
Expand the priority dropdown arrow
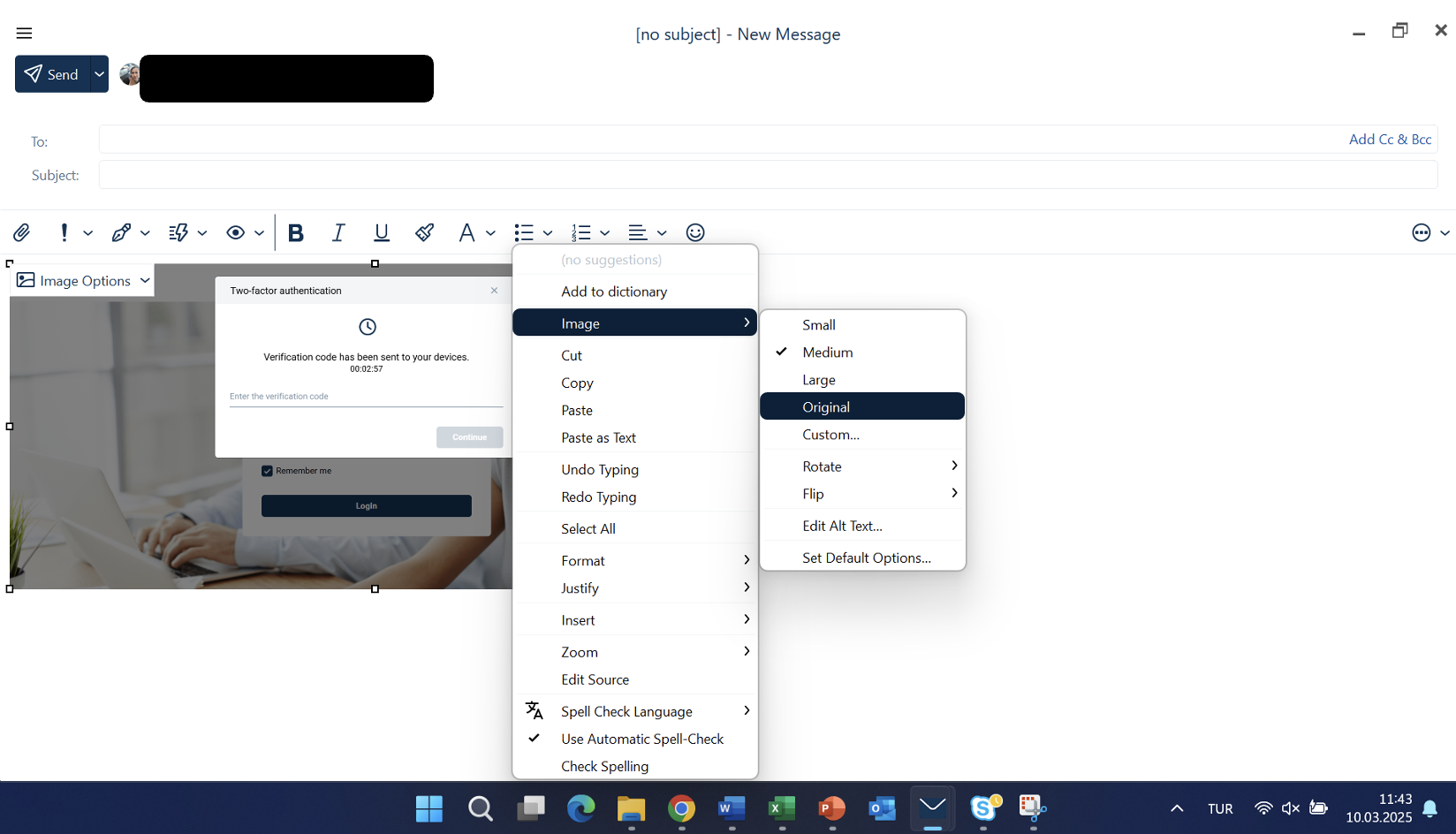click(87, 233)
